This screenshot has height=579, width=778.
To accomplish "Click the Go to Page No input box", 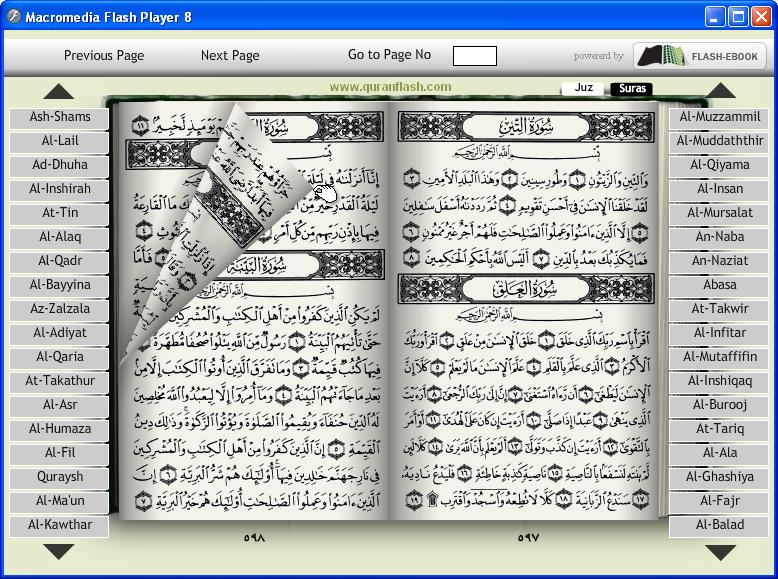I will coord(474,56).
